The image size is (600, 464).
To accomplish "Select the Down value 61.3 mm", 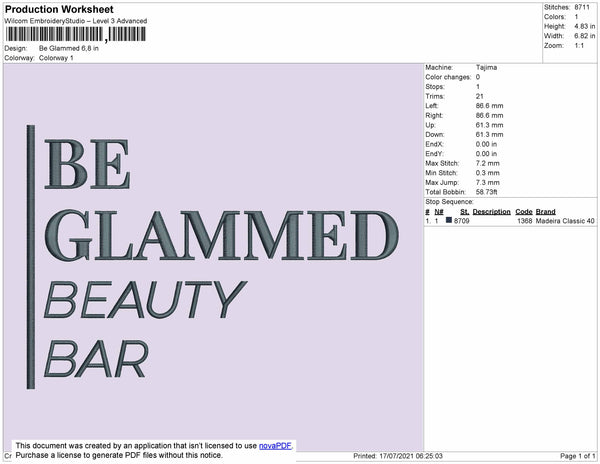I will pos(489,135).
